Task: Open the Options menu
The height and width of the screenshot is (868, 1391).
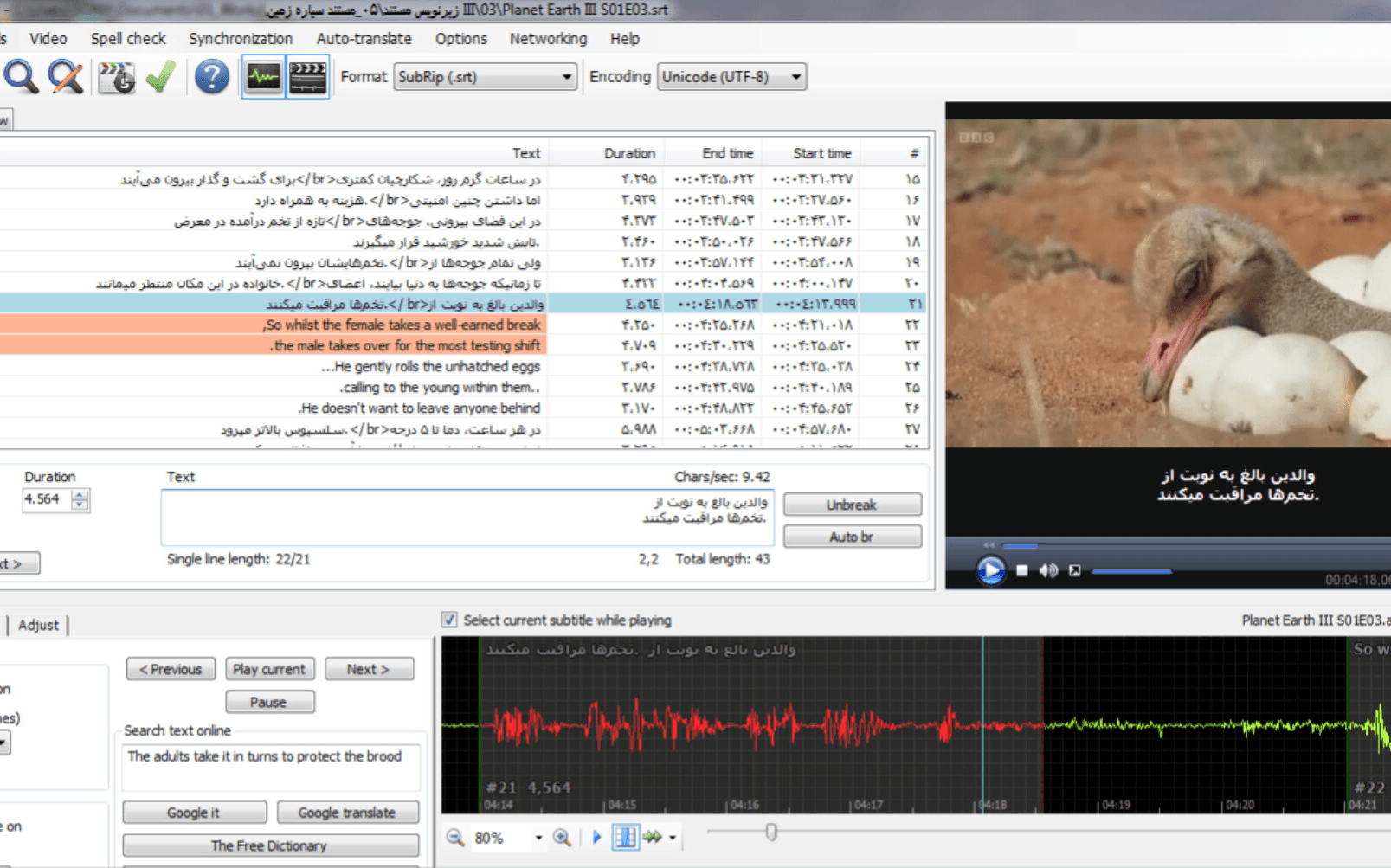Action: click(x=461, y=39)
